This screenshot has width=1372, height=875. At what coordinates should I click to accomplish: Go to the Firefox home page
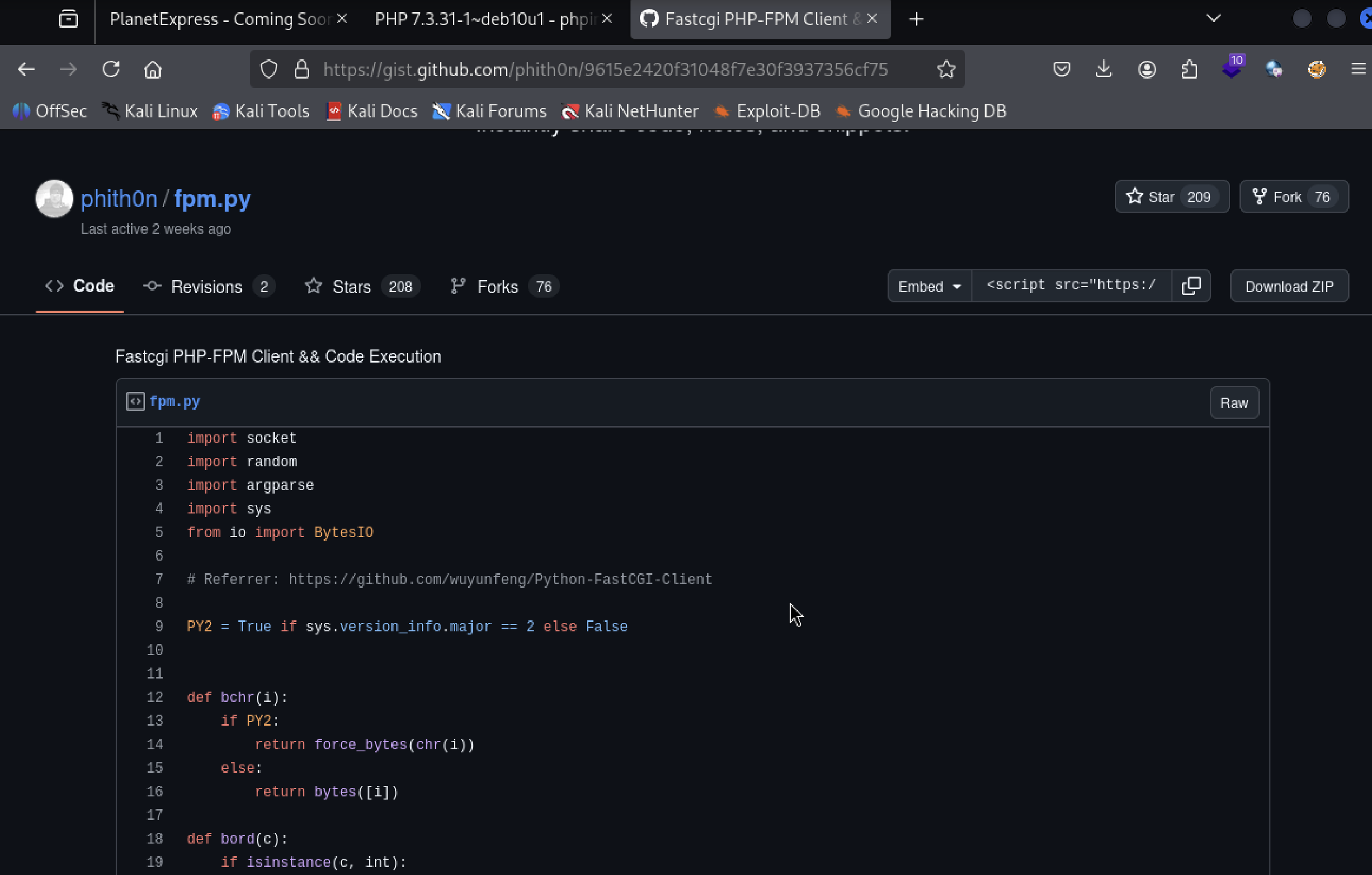coord(152,70)
